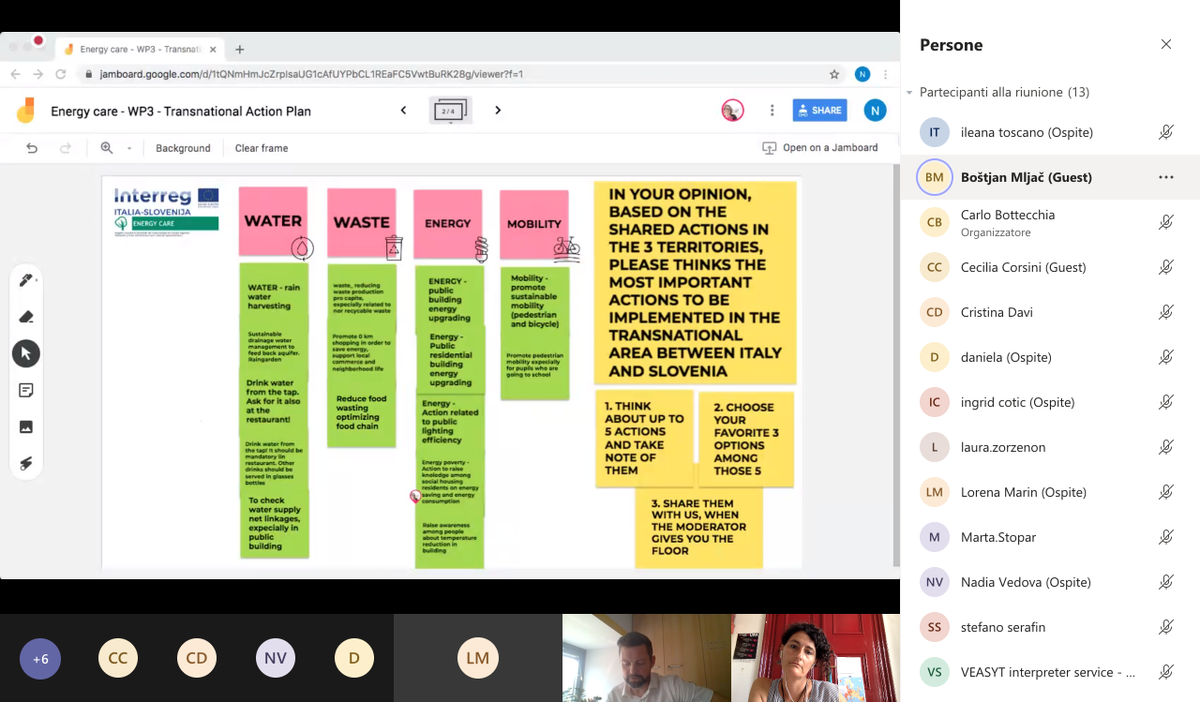The height and width of the screenshot is (702, 1200).
Task: Click muted mic icon for Marta.Stopar
Action: 1166,537
